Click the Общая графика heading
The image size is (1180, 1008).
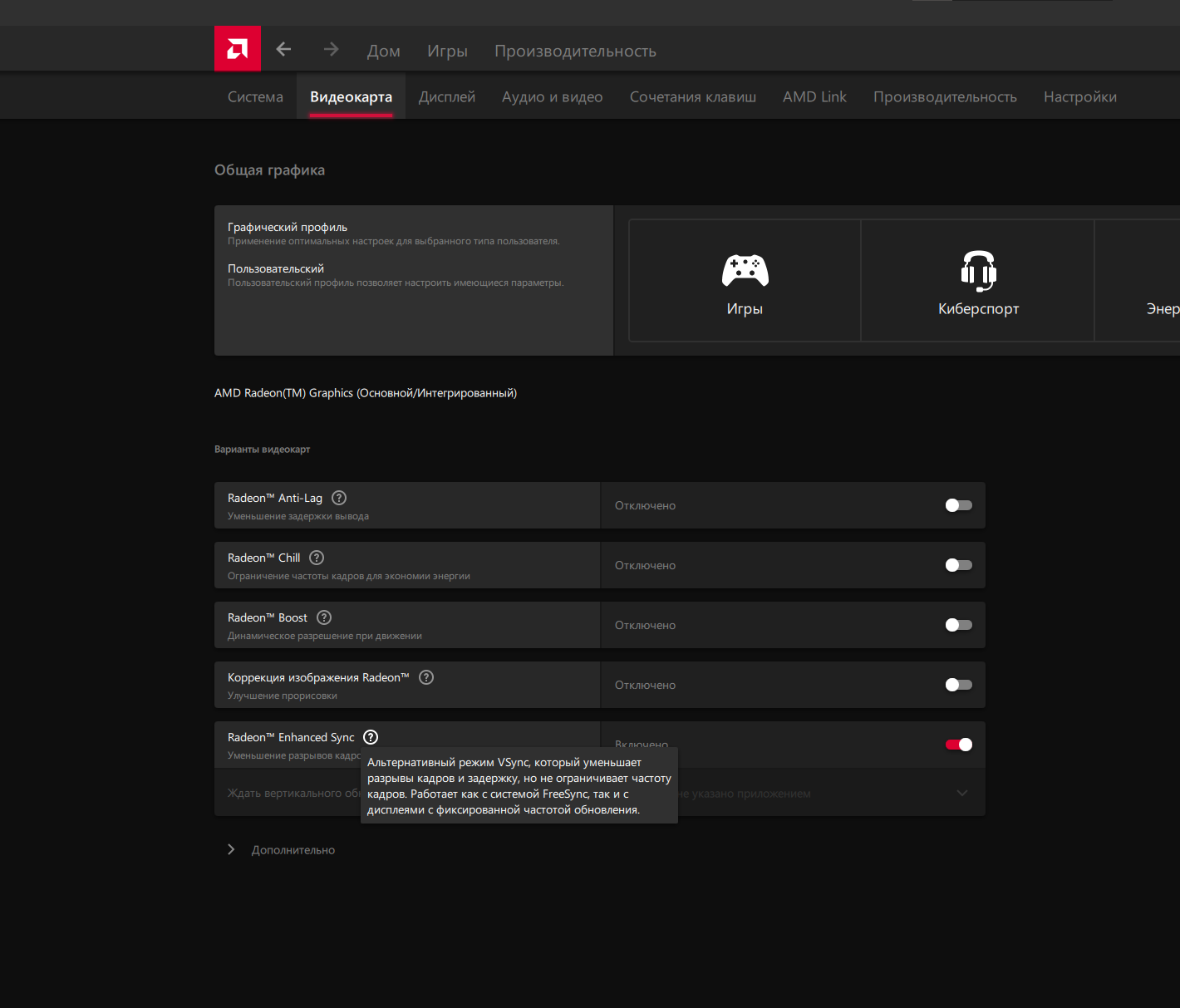tap(270, 170)
